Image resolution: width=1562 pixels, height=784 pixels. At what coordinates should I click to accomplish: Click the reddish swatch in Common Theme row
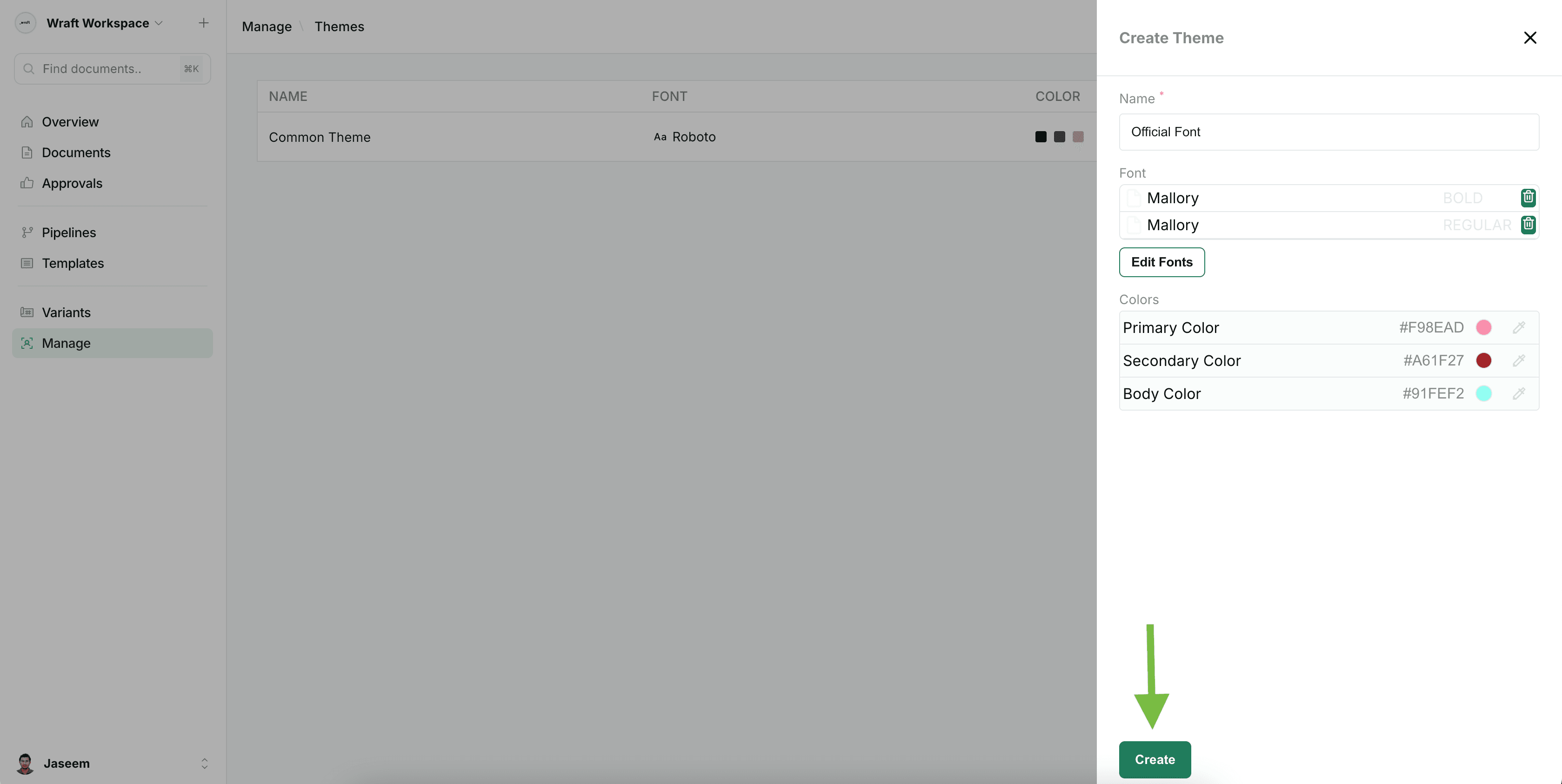[x=1077, y=136]
